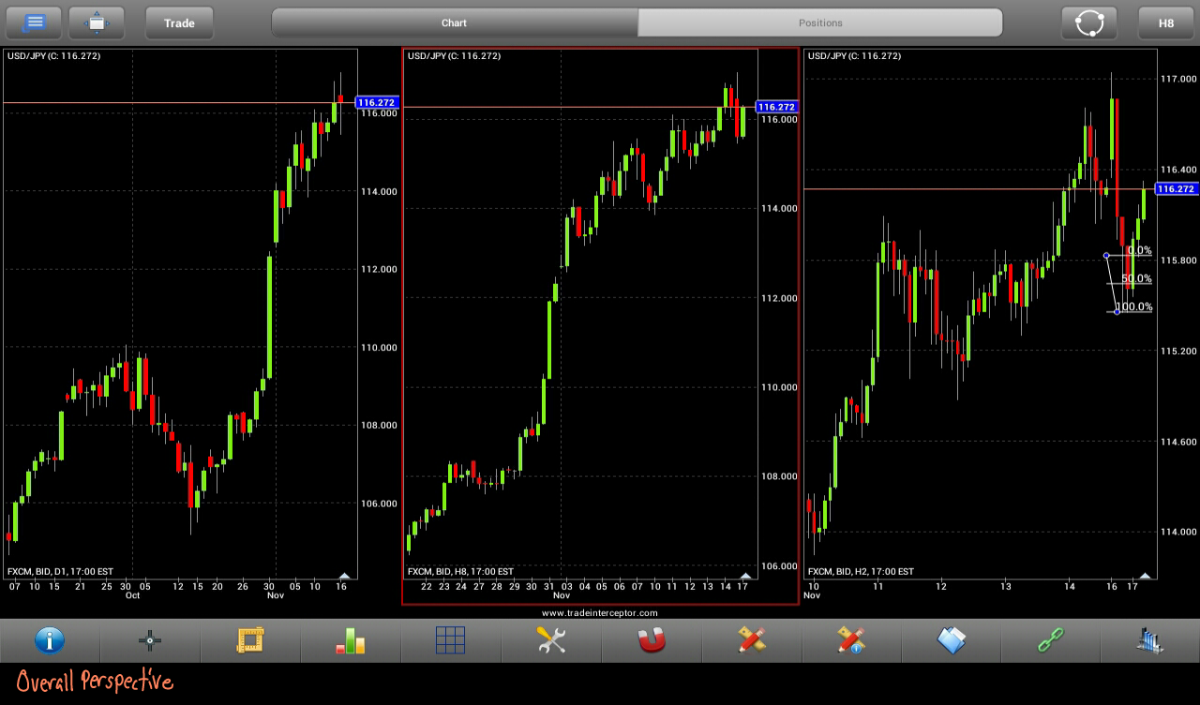The height and width of the screenshot is (705, 1200).
Task: Tap the 'FXCM, BID, D1, 17:00 EST' label
Action: (60, 572)
